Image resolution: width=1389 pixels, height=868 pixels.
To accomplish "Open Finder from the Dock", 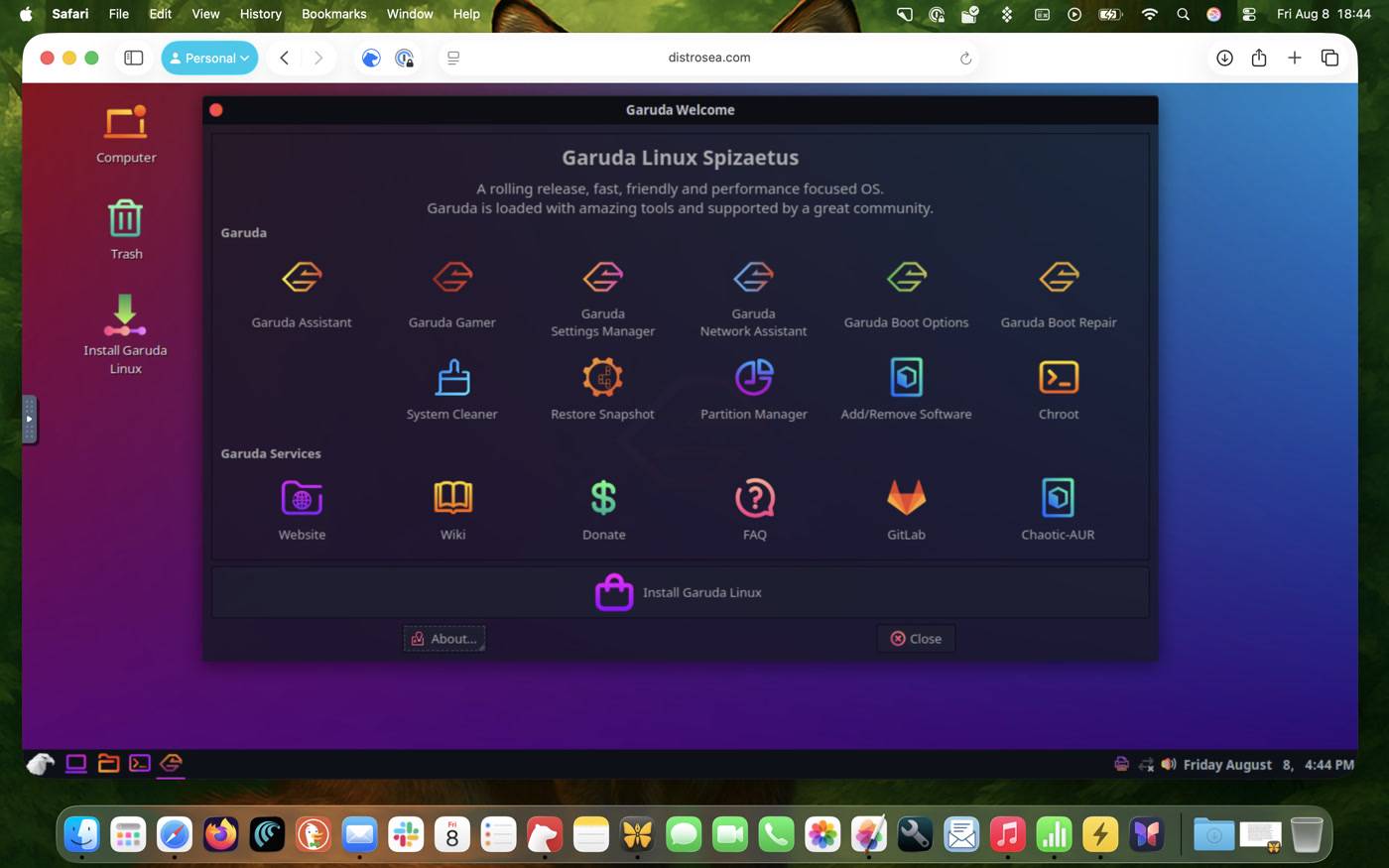I will [82, 835].
